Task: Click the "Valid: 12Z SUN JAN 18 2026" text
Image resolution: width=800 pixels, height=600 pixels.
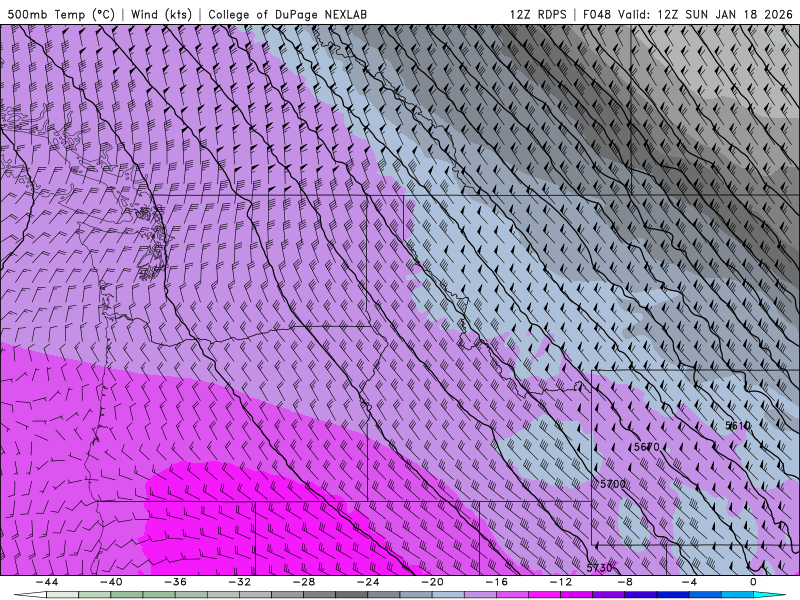Action: 705,14
